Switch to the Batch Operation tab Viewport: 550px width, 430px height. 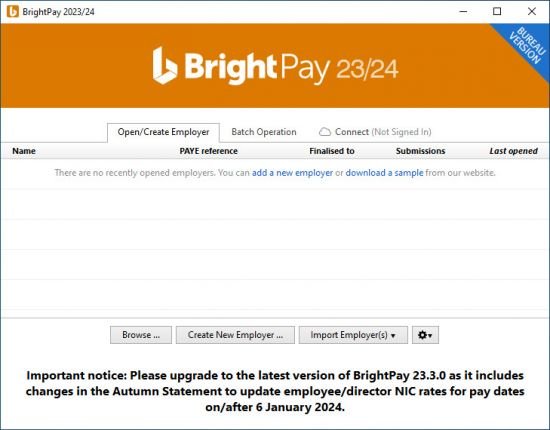click(264, 132)
